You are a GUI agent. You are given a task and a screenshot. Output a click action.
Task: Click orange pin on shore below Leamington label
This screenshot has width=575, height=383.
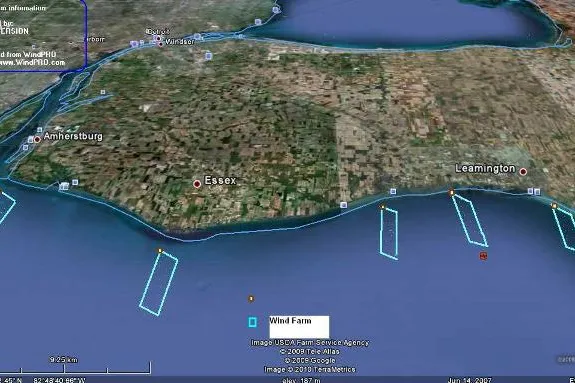[x=452, y=192]
